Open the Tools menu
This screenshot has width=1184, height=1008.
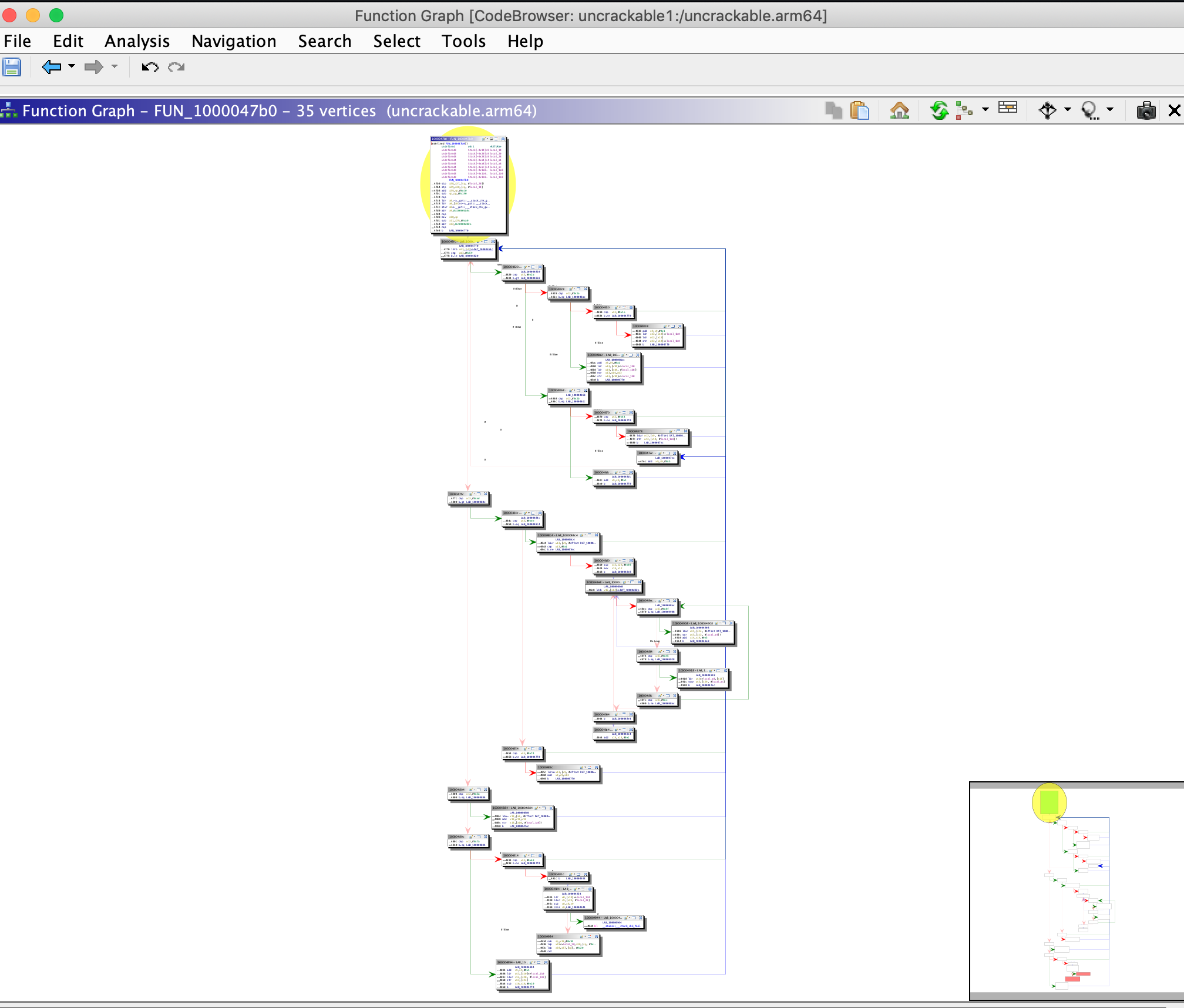pyautogui.click(x=463, y=41)
